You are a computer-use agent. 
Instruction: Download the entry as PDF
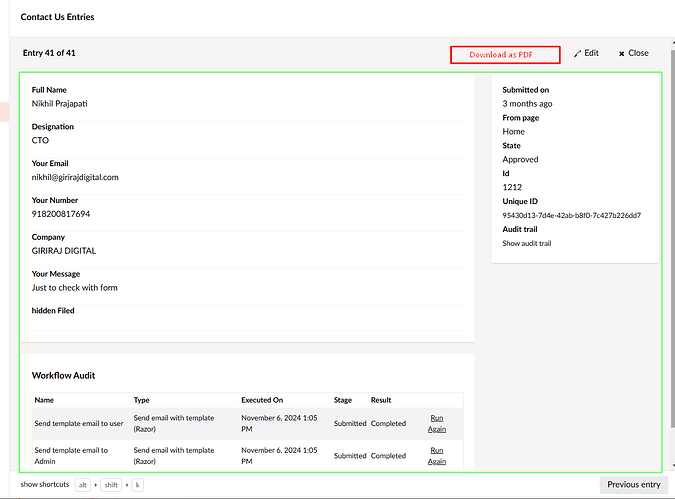point(504,55)
